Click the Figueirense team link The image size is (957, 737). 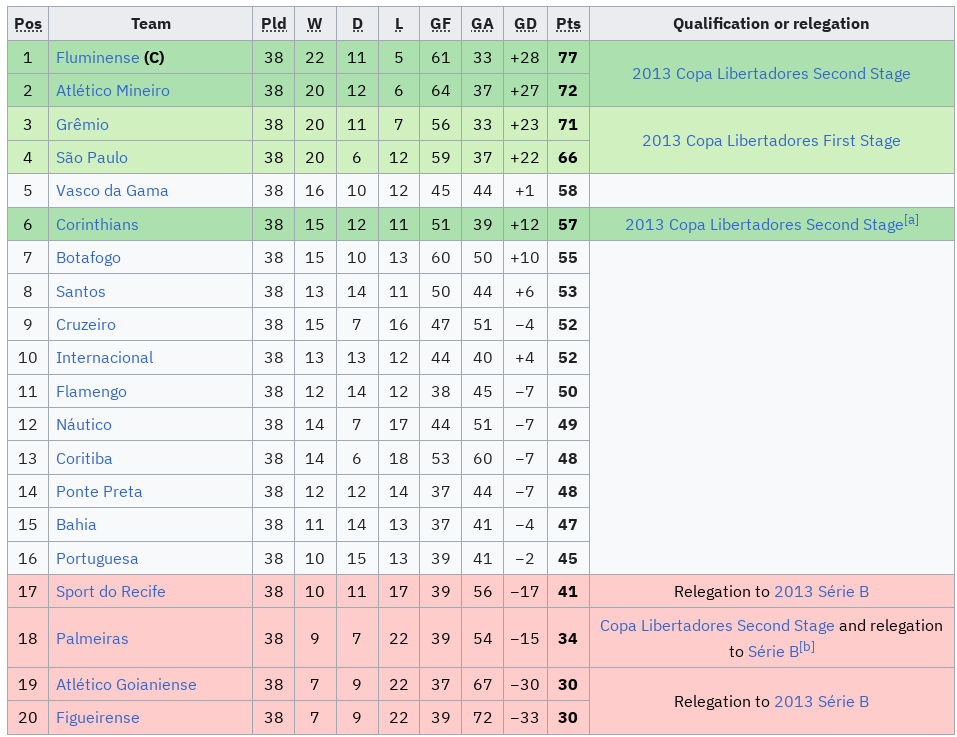coord(98,718)
